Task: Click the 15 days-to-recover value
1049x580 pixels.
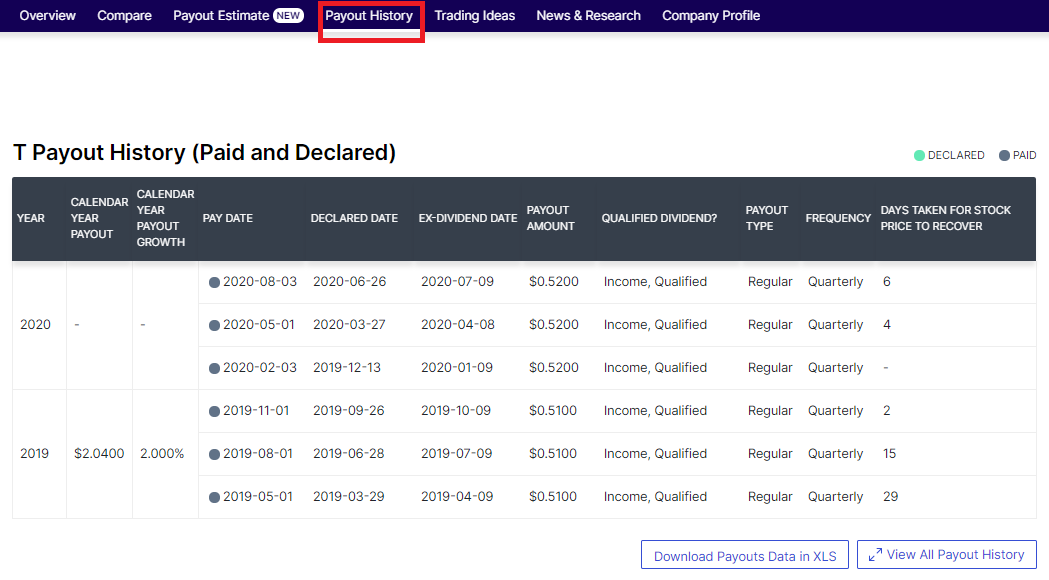Action: (x=889, y=454)
